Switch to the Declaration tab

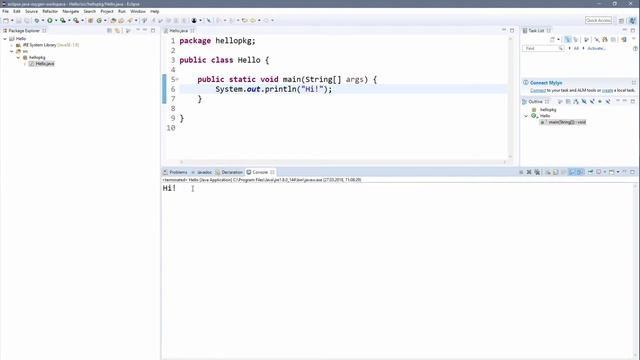229,172
